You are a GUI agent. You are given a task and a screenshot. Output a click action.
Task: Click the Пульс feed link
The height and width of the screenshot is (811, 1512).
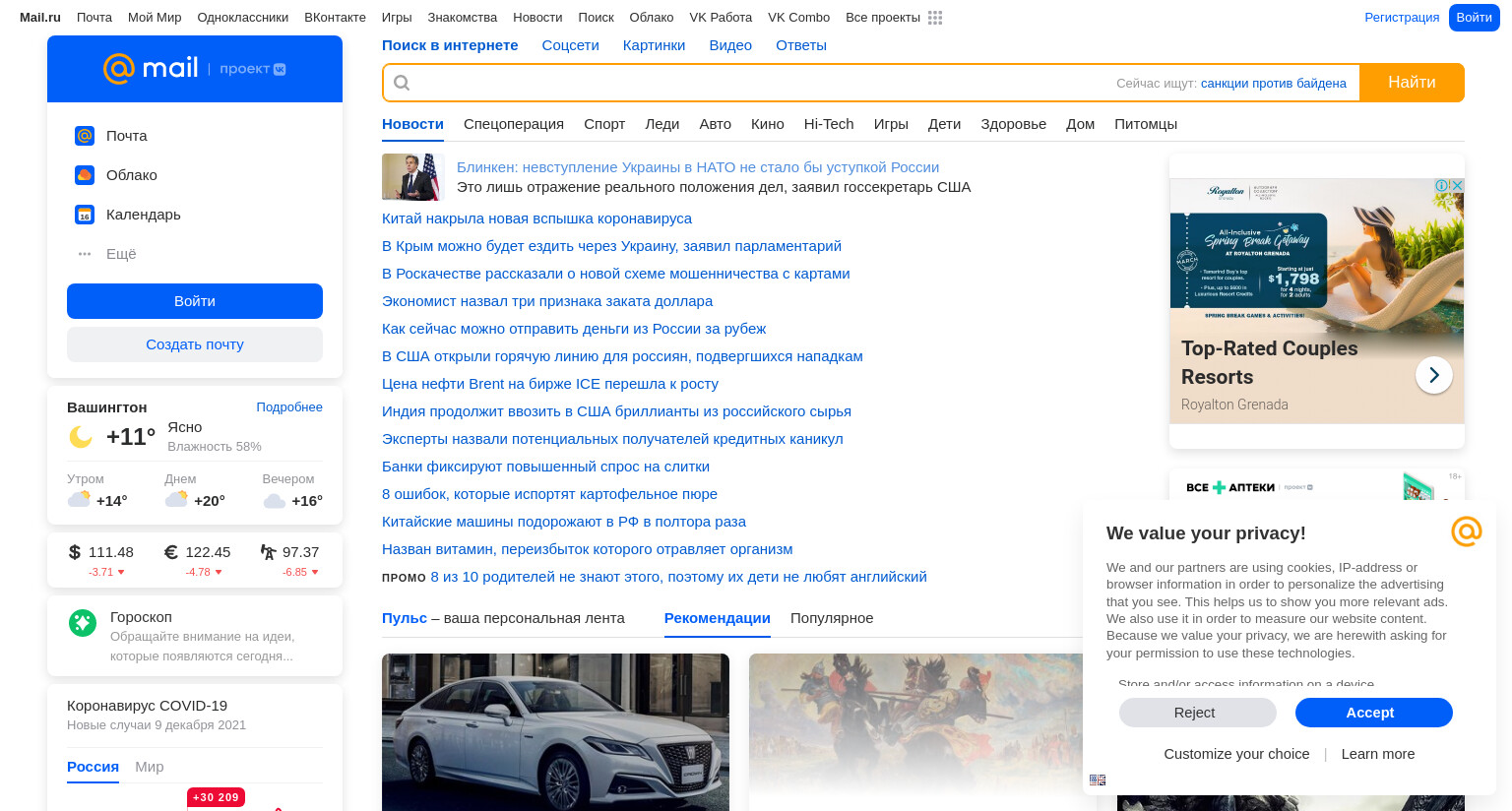[405, 618]
